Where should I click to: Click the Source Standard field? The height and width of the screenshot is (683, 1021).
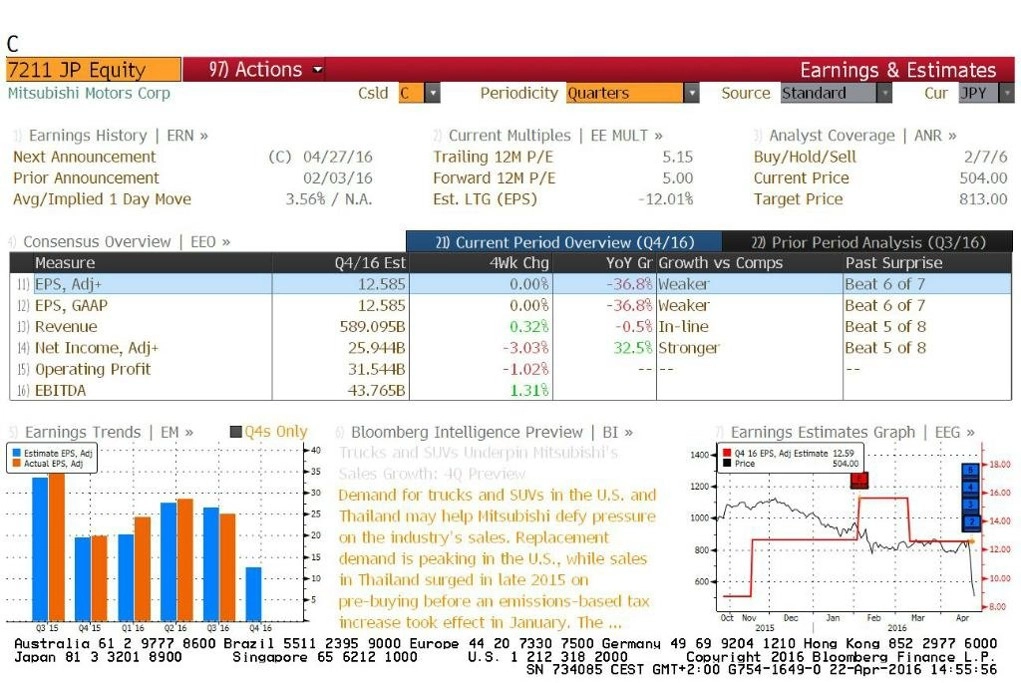829,93
